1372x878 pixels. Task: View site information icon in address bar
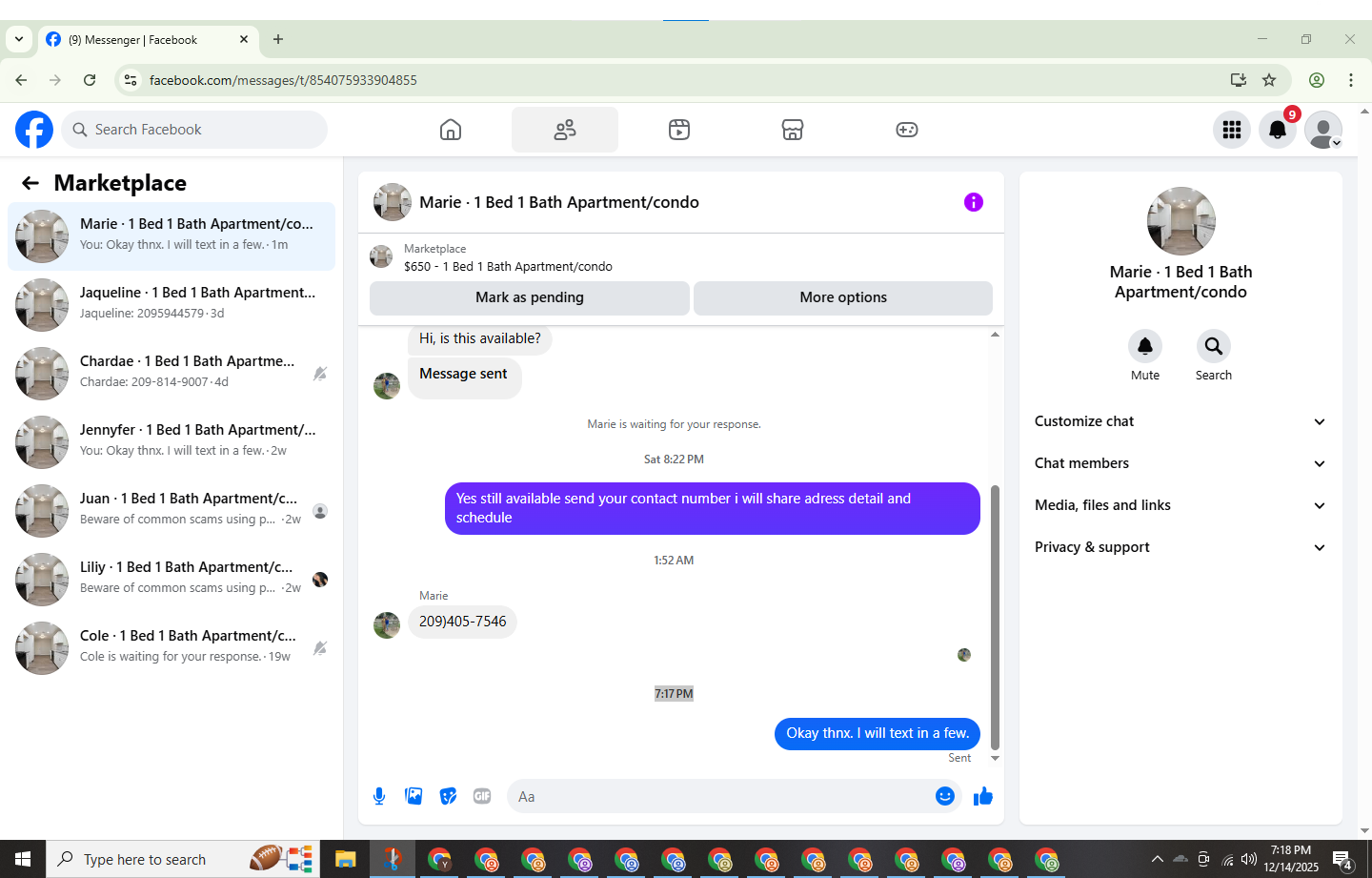tap(131, 80)
